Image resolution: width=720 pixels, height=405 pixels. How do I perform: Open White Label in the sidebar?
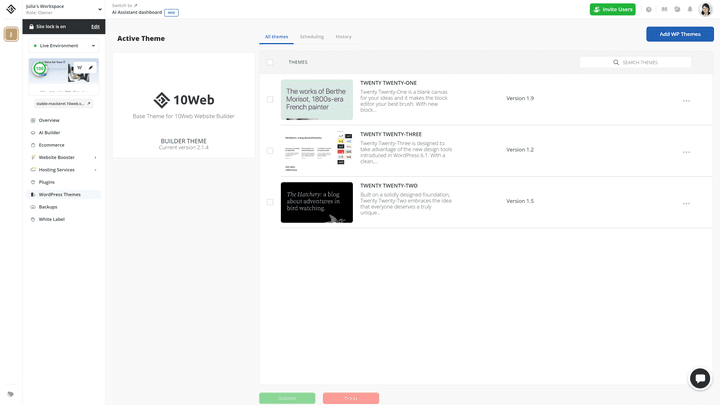[52, 219]
